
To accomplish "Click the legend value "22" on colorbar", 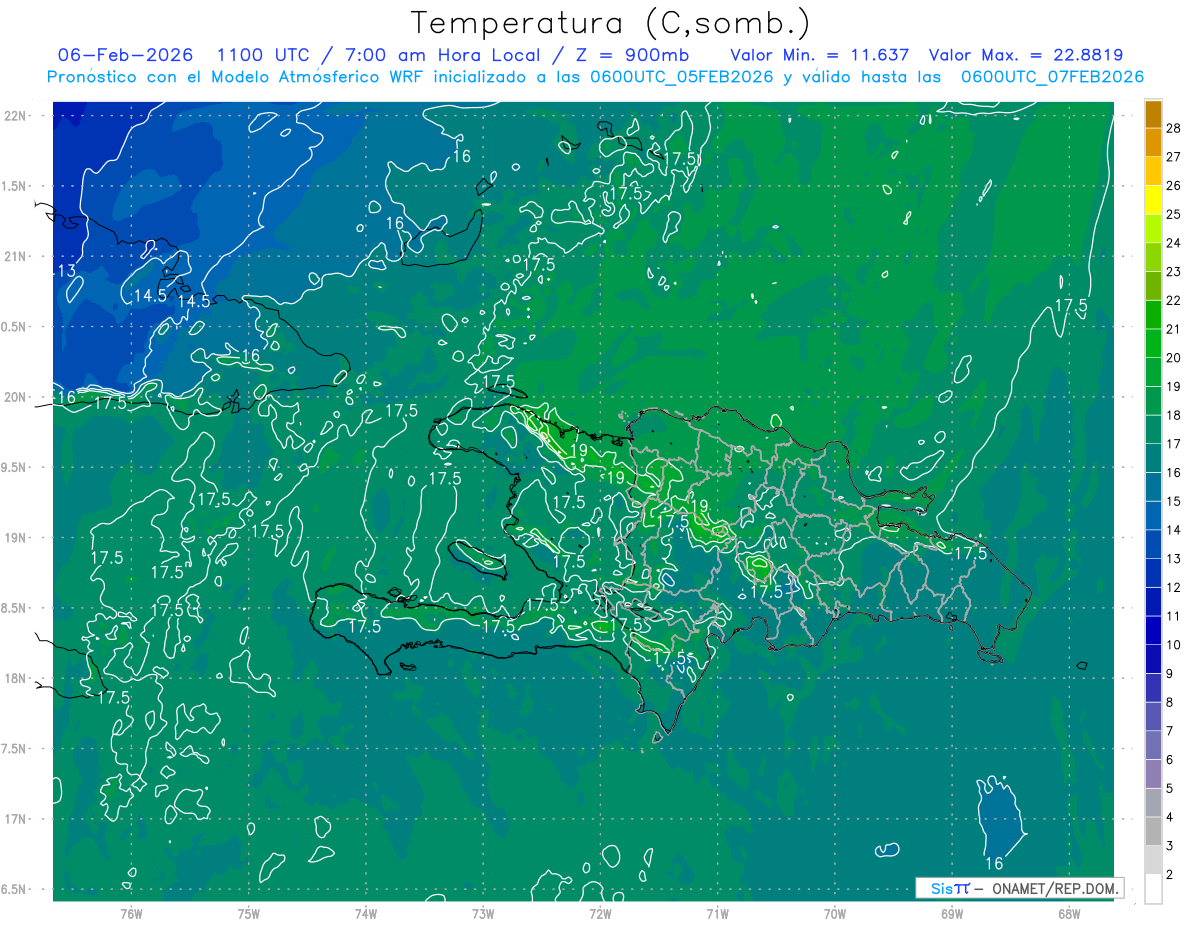I will click(1173, 300).
